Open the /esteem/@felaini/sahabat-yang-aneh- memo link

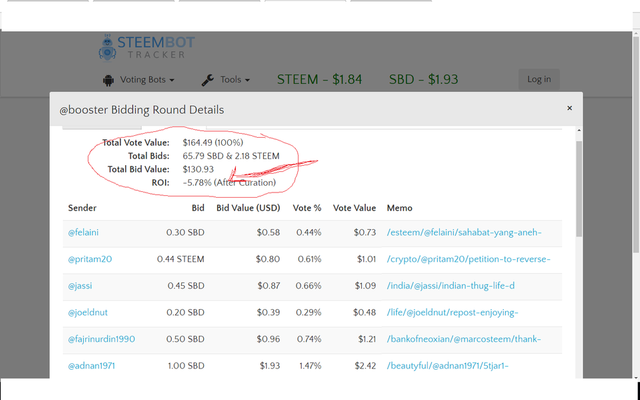(464, 232)
